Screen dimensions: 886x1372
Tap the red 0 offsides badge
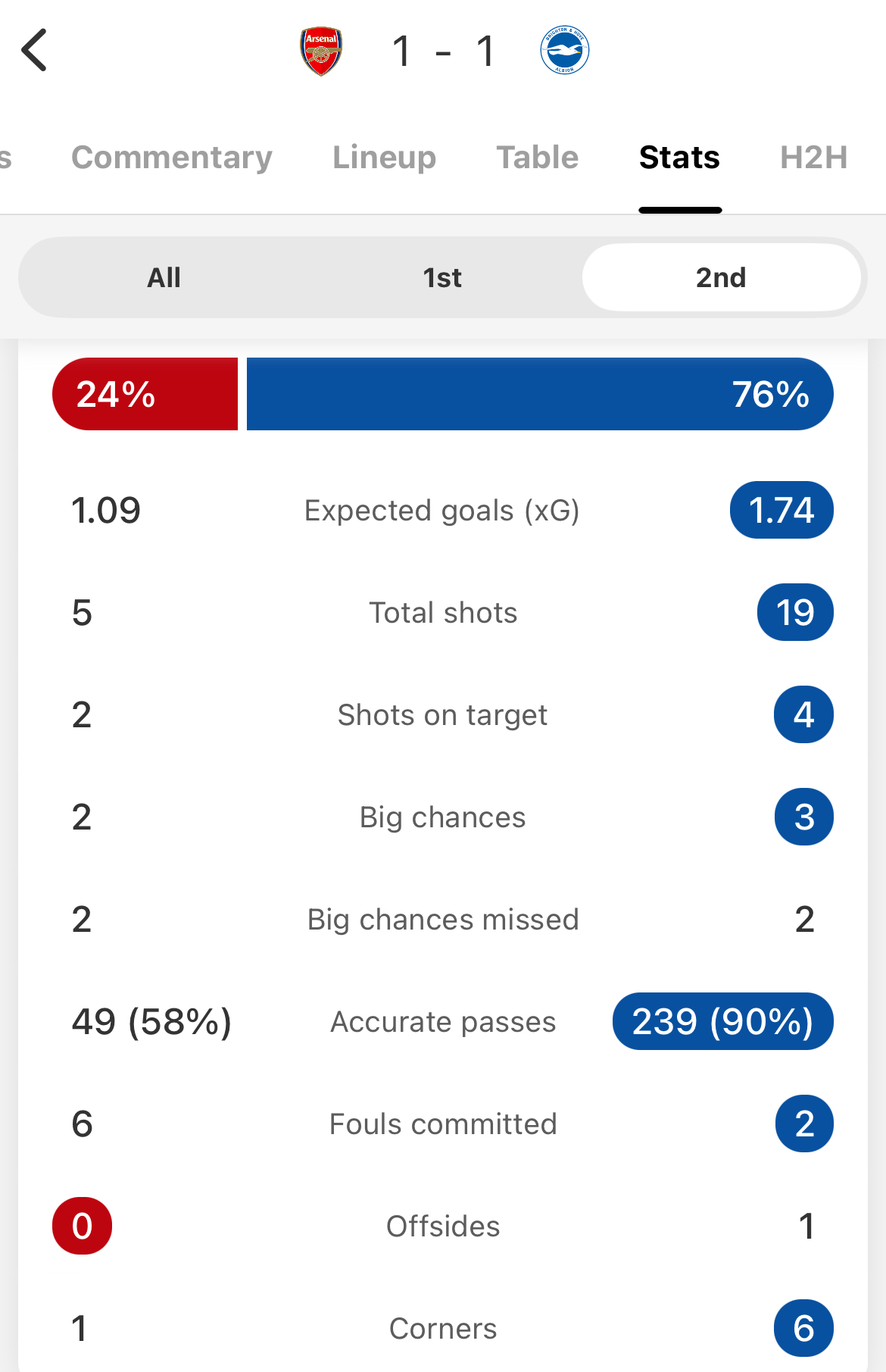click(82, 1226)
